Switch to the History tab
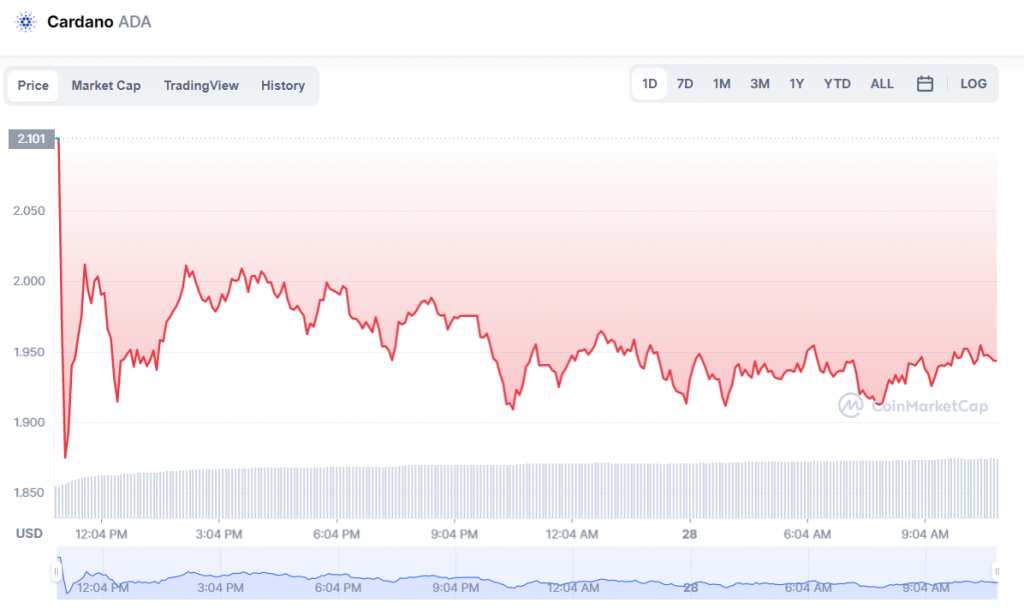The image size is (1024, 609). pyautogui.click(x=283, y=86)
